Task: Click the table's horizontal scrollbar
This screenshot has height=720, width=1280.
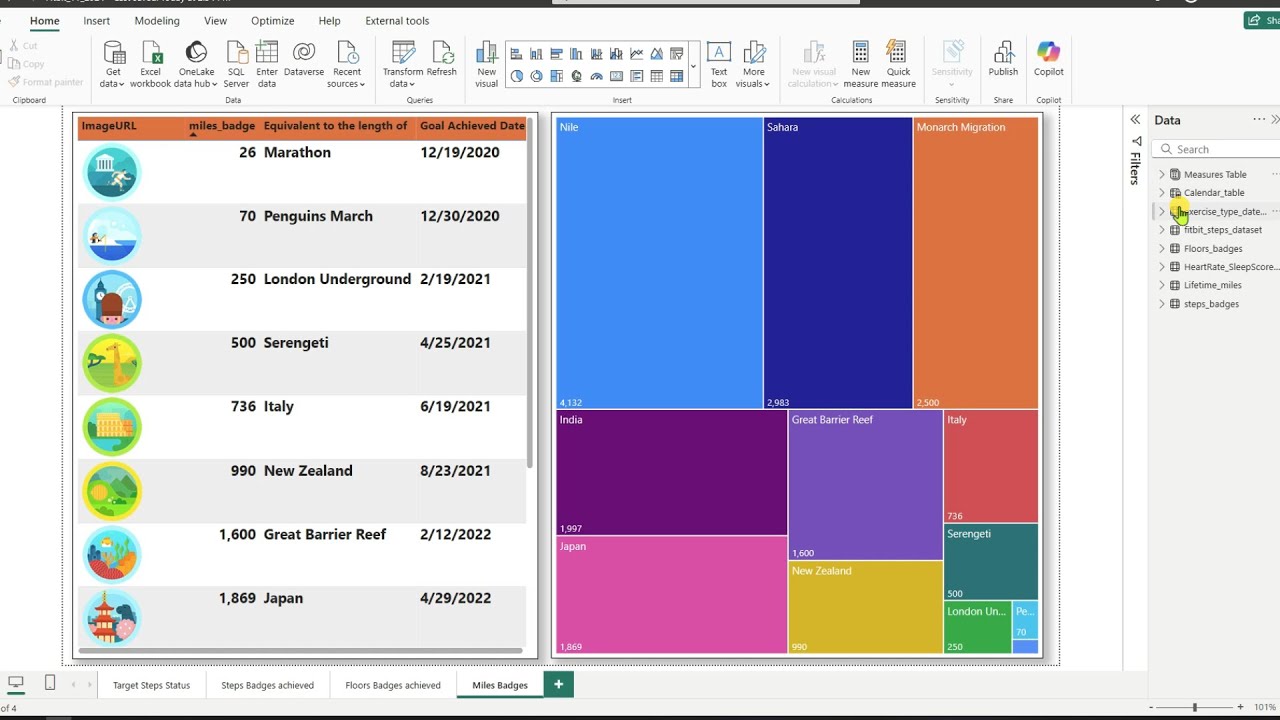Action: pos(300,651)
